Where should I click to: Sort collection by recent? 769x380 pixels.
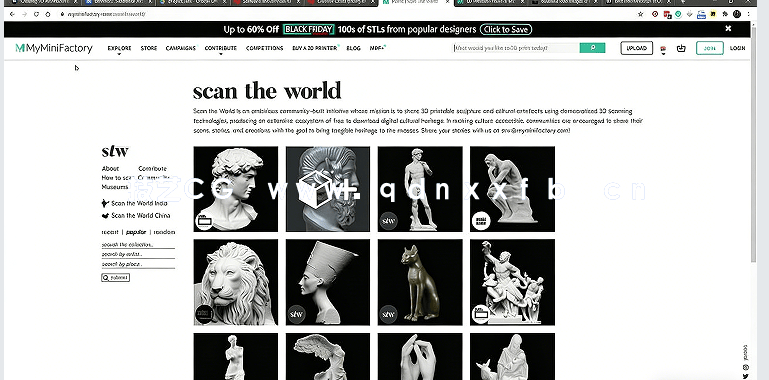pyautogui.click(x=109, y=232)
